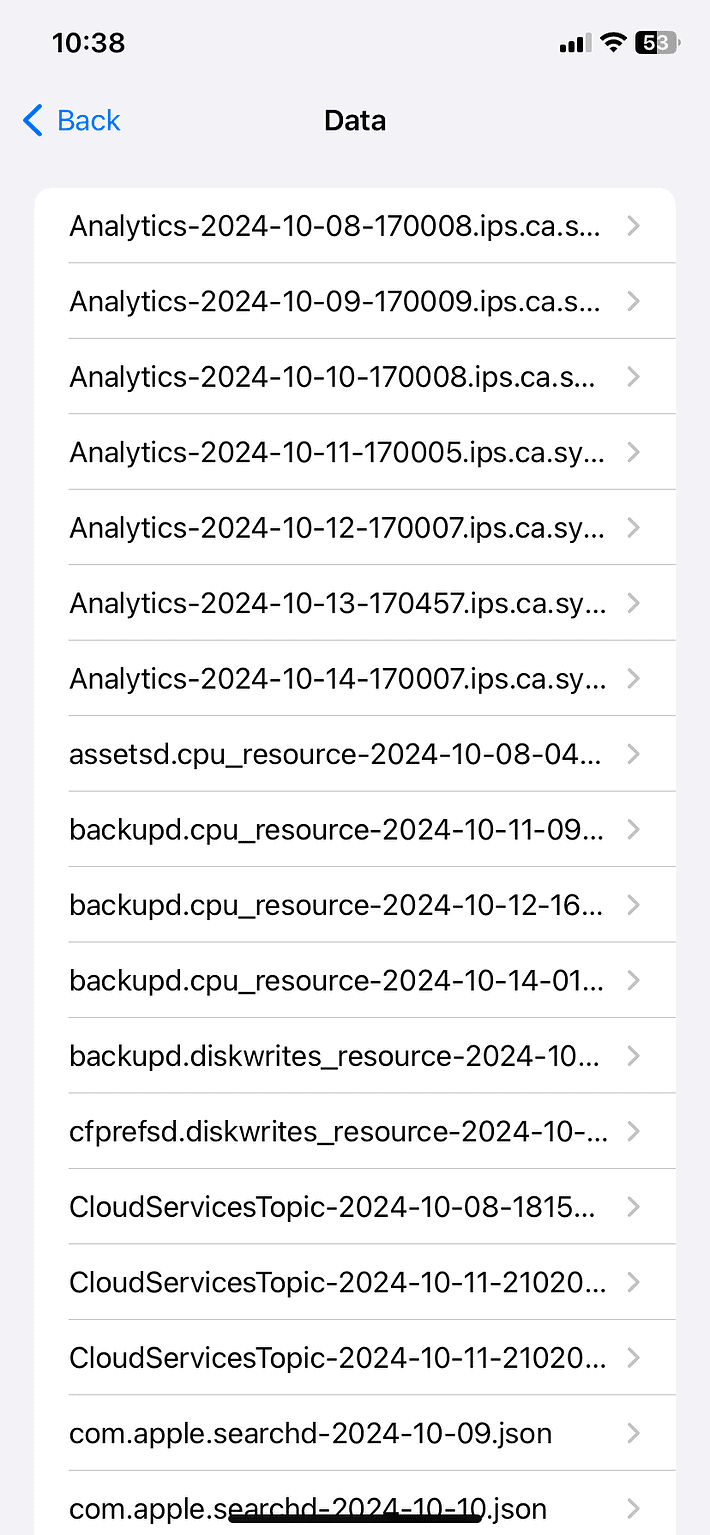Screen dimensions: 710x1535
Task: Select the Data title at screen top
Action: [x=354, y=120]
